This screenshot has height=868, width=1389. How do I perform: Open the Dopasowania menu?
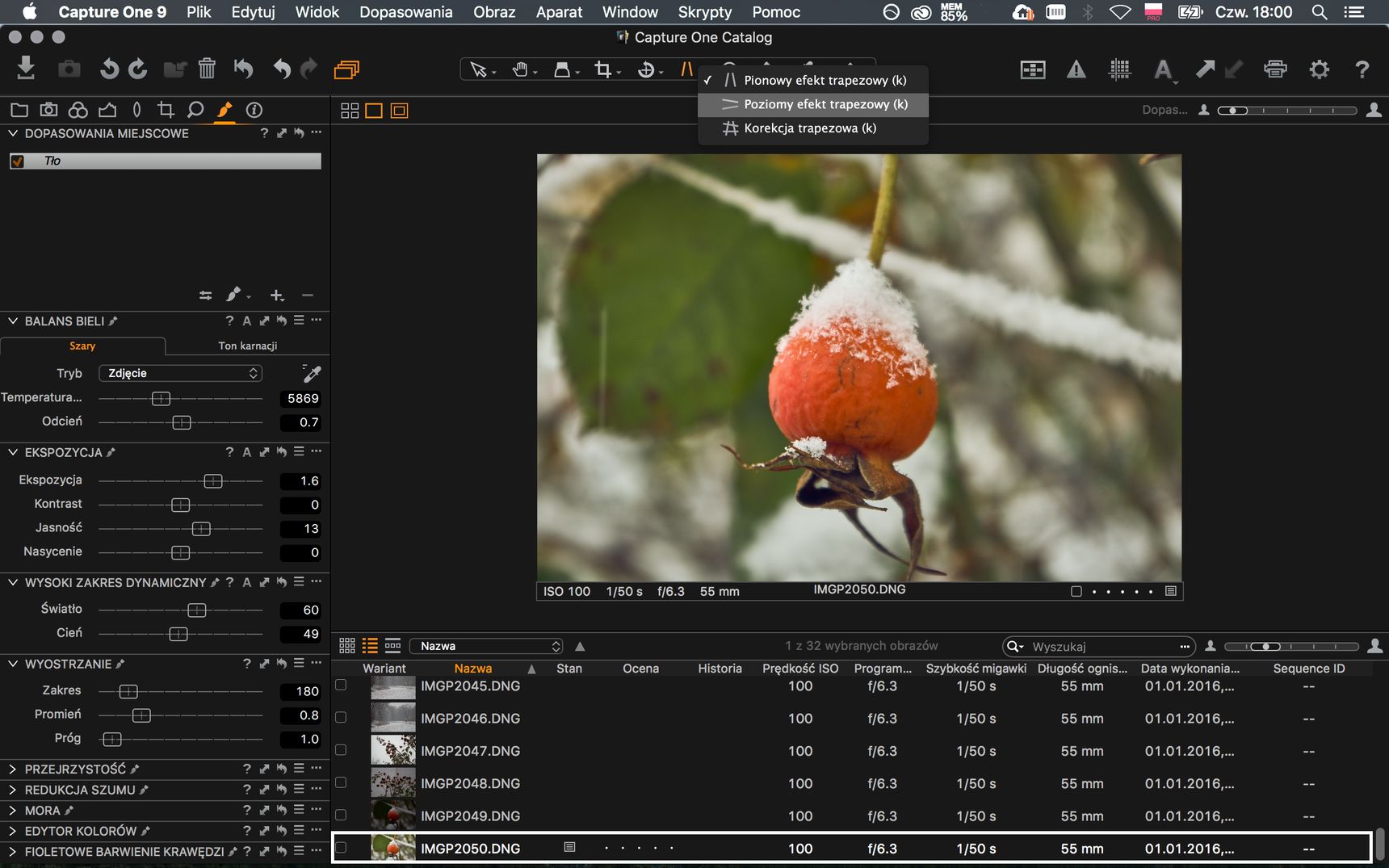[x=405, y=12]
